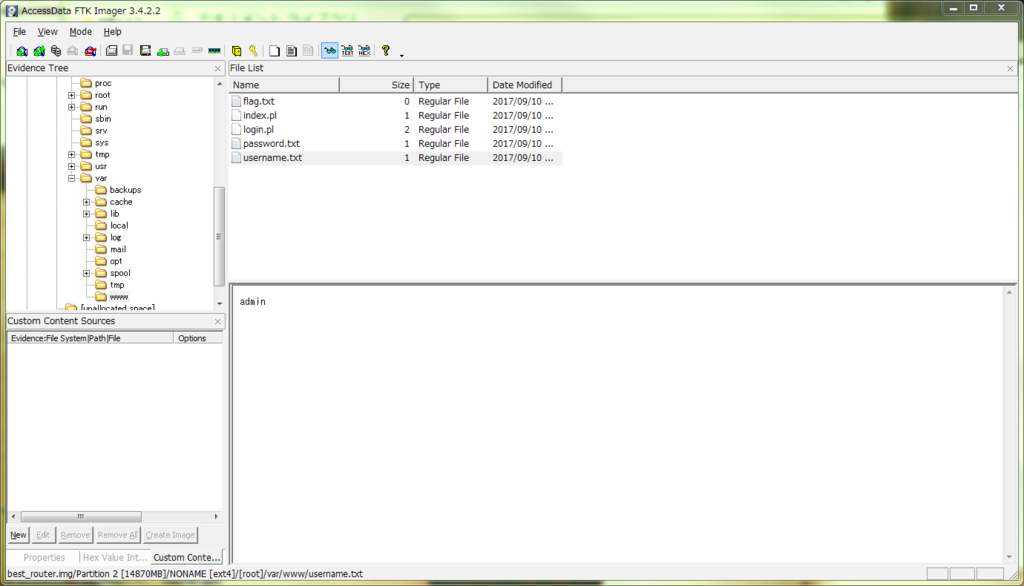Click Export File Hash List icon
The height and width of the screenshot is (586, 1024).
pyautogui.click(x=291, y=50)
